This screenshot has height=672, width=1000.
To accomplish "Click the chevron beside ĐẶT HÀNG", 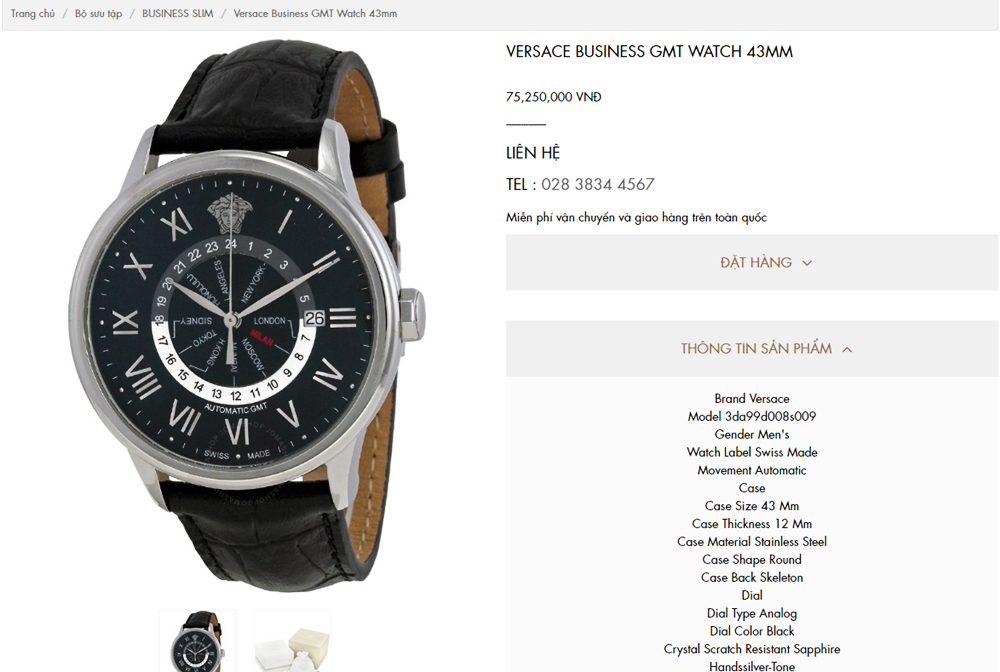I will click(807, 263).
